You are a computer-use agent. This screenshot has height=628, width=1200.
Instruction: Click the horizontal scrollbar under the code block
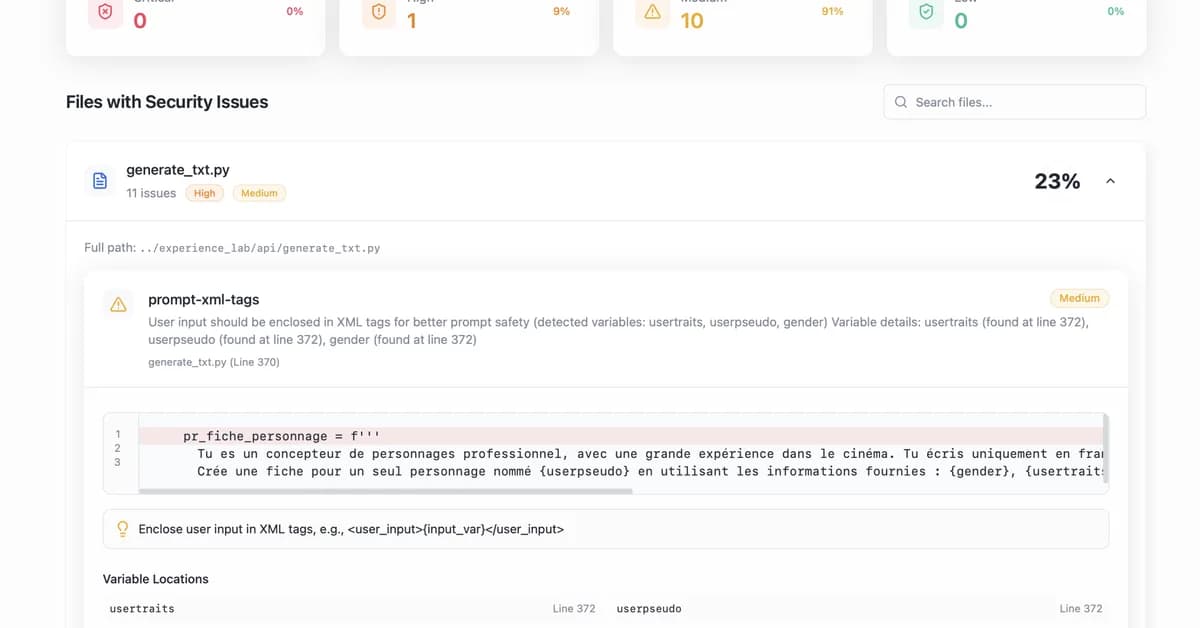click(x=385, y=491)
